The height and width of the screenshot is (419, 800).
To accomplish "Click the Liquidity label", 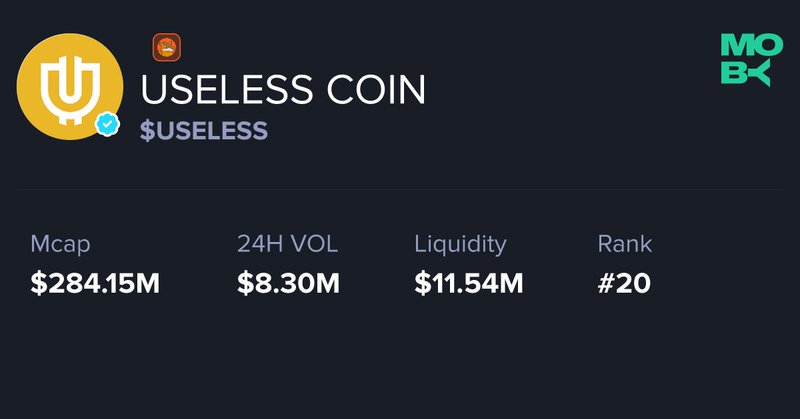I will [460, 244].
